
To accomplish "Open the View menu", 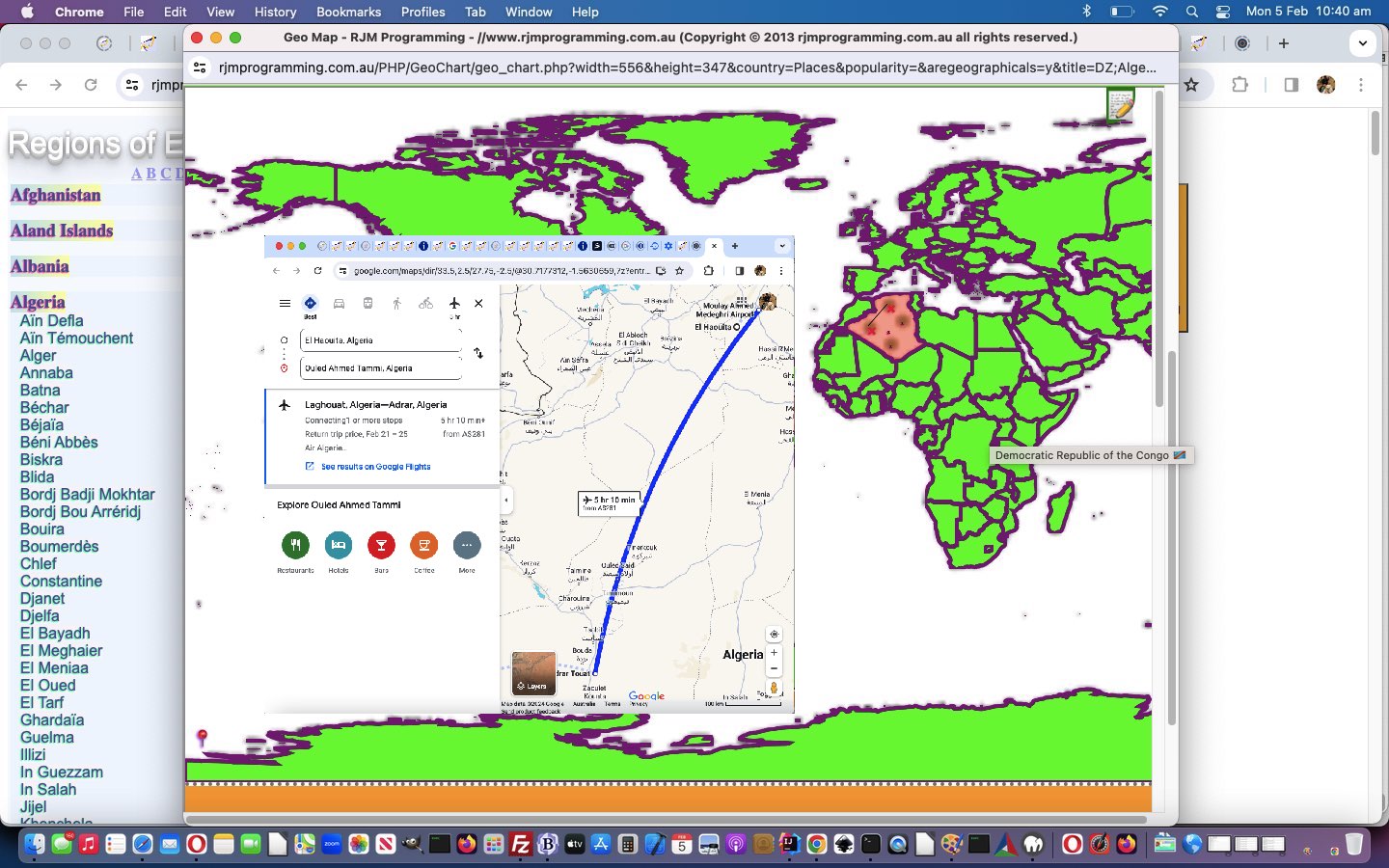I will 221,12.
